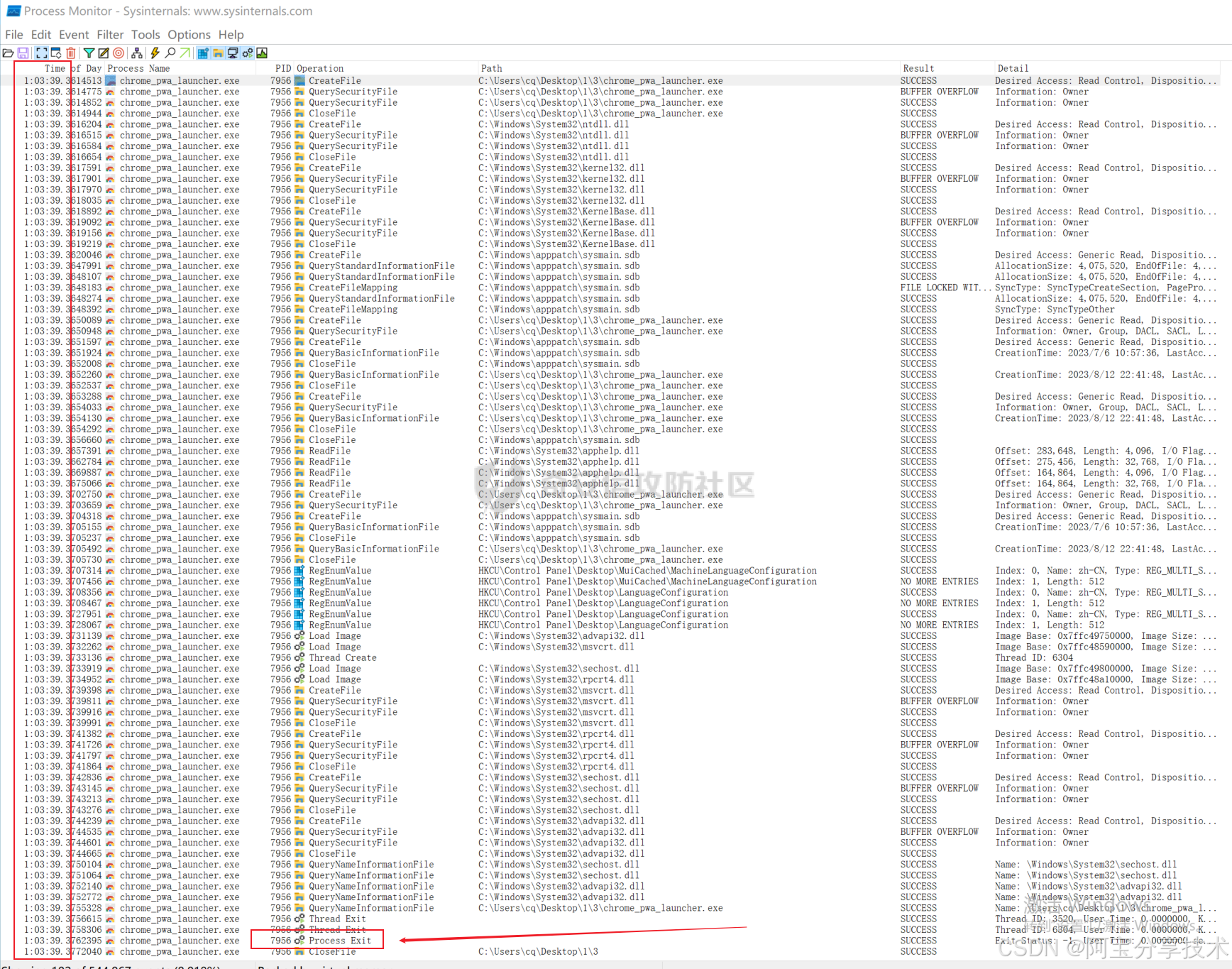The image size is (1232, 969).
Task: Click the Operation column header
Action: point(320,69)
